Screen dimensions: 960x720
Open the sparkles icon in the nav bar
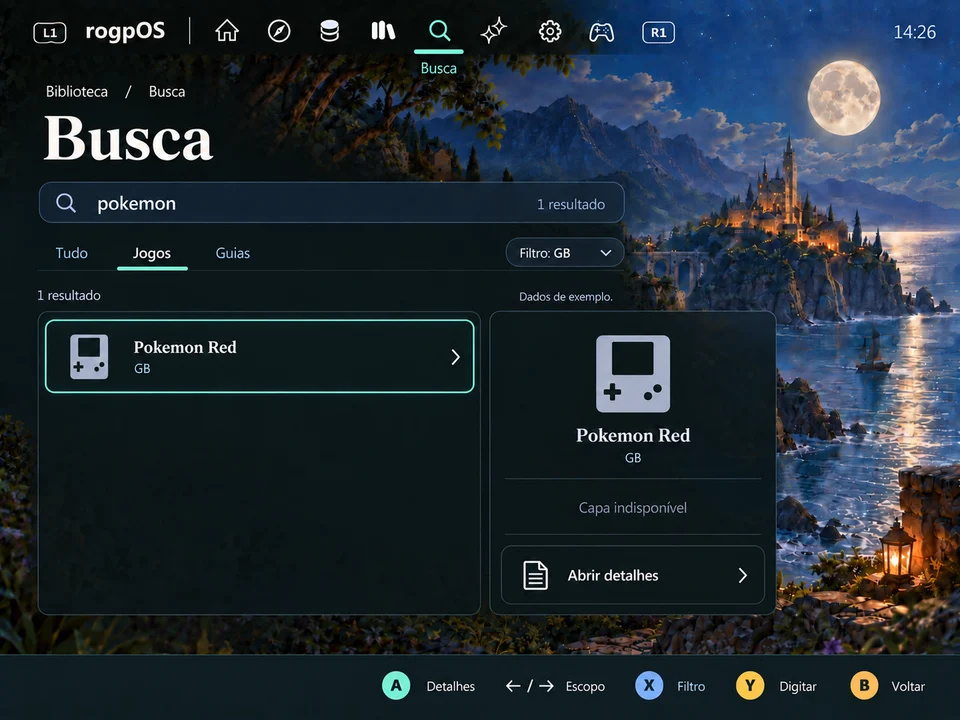(493, 31)
